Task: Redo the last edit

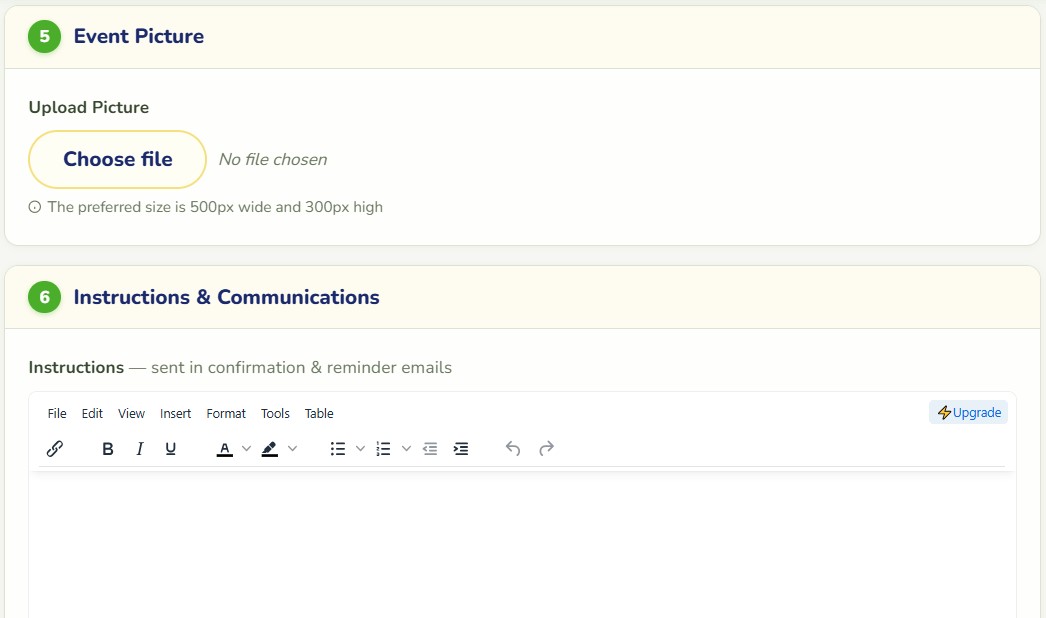Action: tap(546, 448)
